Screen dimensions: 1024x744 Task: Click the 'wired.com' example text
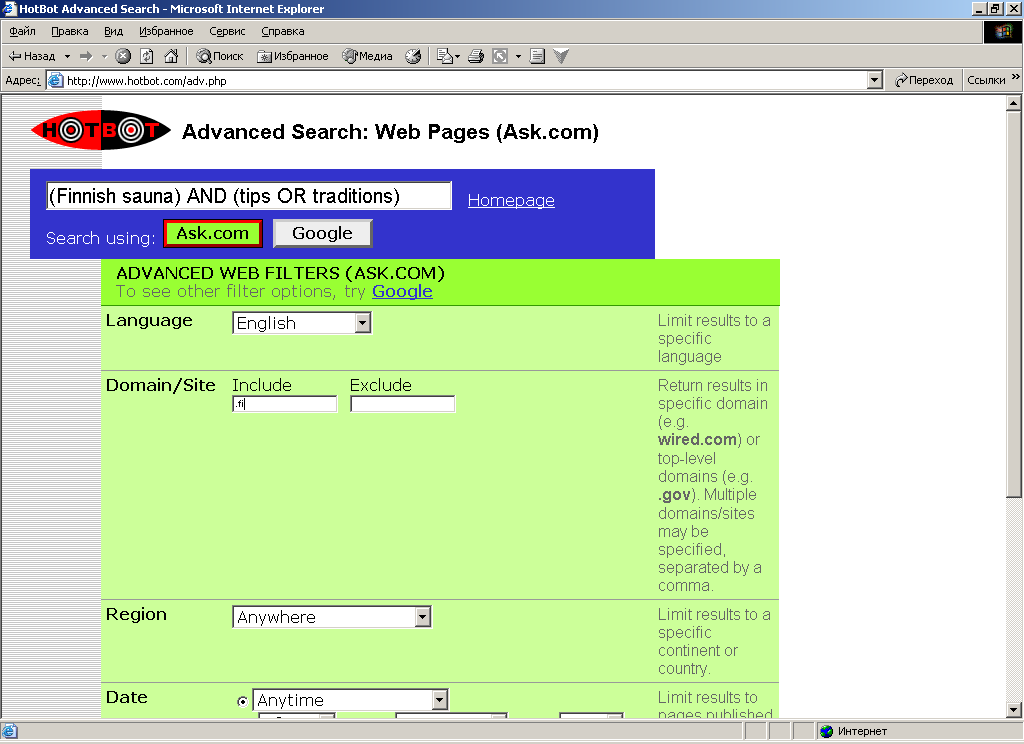pos(697,440)
